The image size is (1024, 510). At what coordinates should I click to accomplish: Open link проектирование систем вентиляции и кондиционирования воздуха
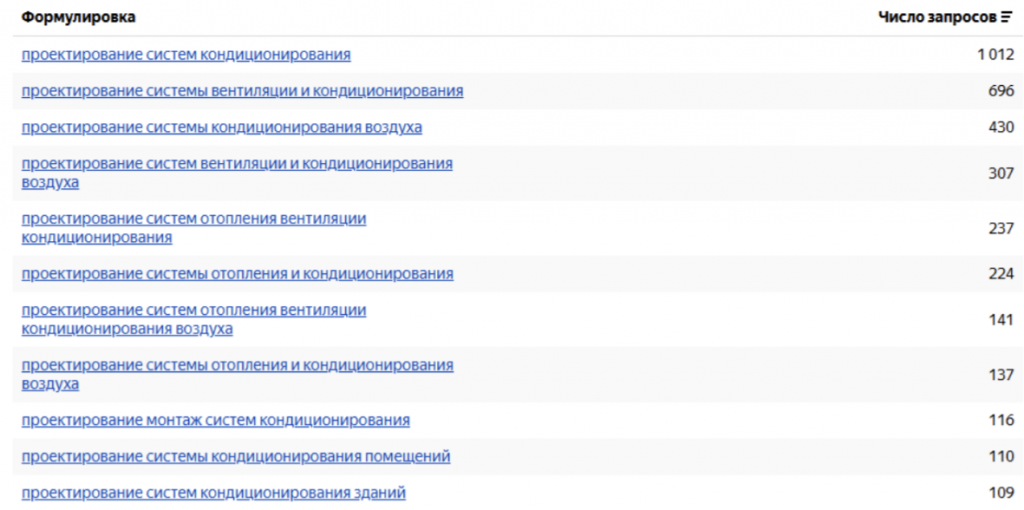pos(236,164)
